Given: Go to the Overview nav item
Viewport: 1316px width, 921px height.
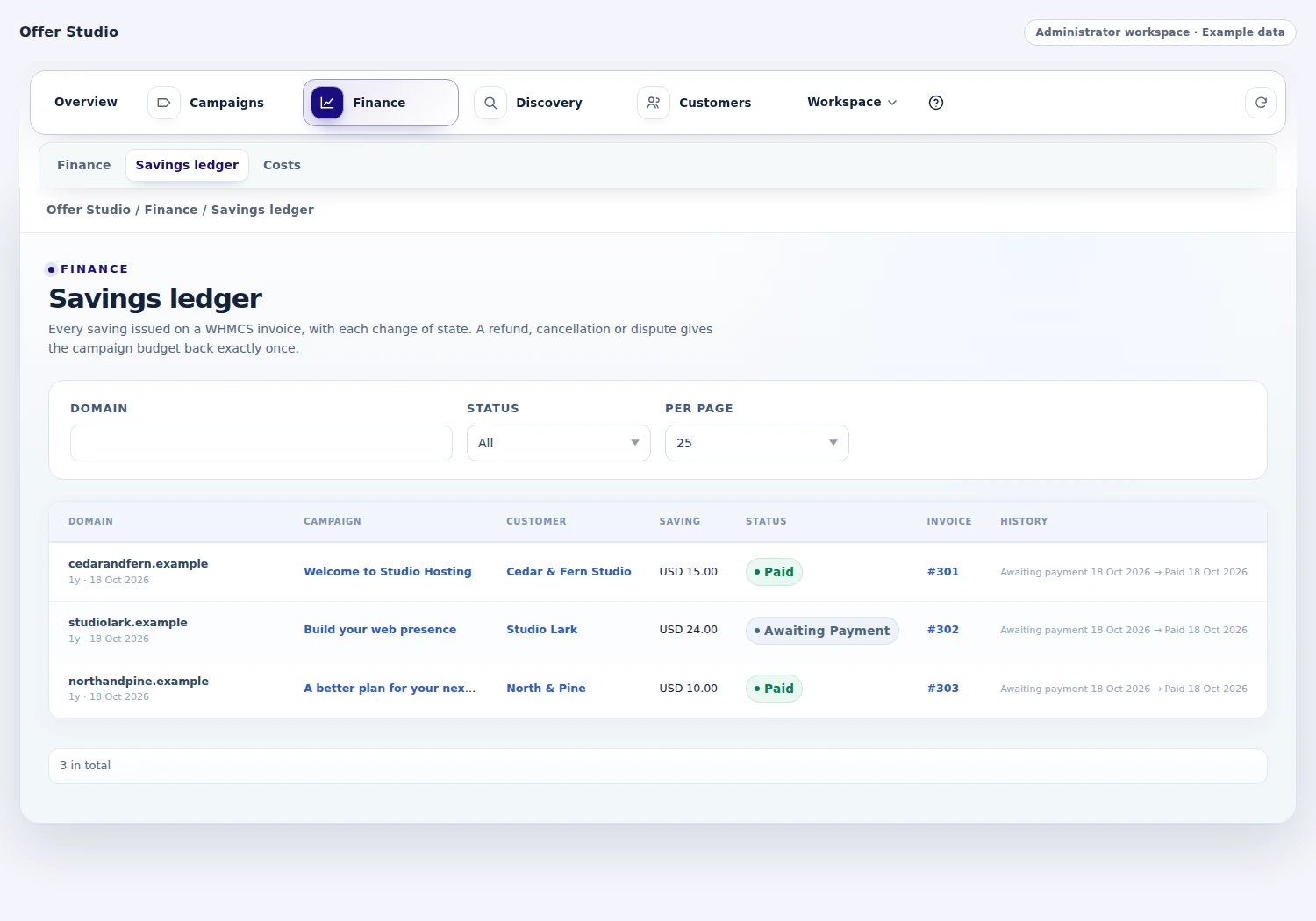Looking at the screenshot, I should 86,103.
